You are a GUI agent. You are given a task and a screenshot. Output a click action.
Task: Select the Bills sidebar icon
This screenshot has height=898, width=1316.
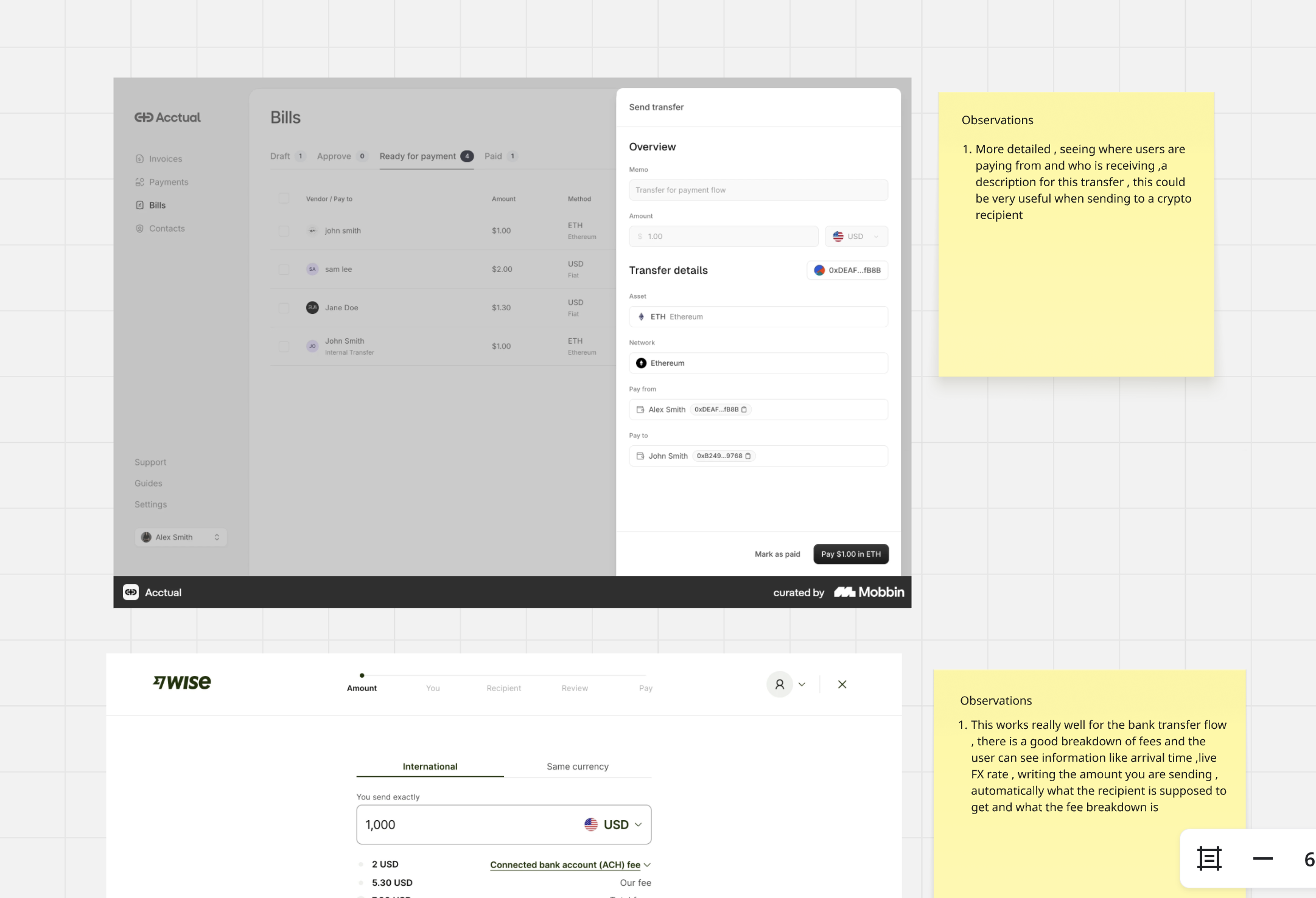[x=139, y=205]
